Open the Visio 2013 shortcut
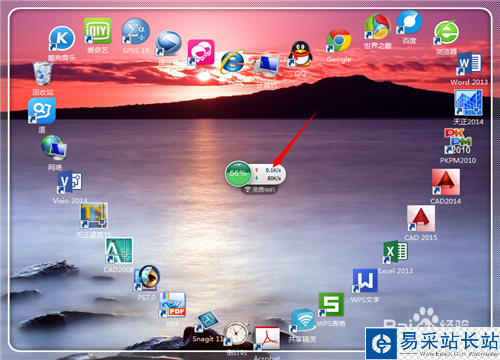 tap(70, 182)
